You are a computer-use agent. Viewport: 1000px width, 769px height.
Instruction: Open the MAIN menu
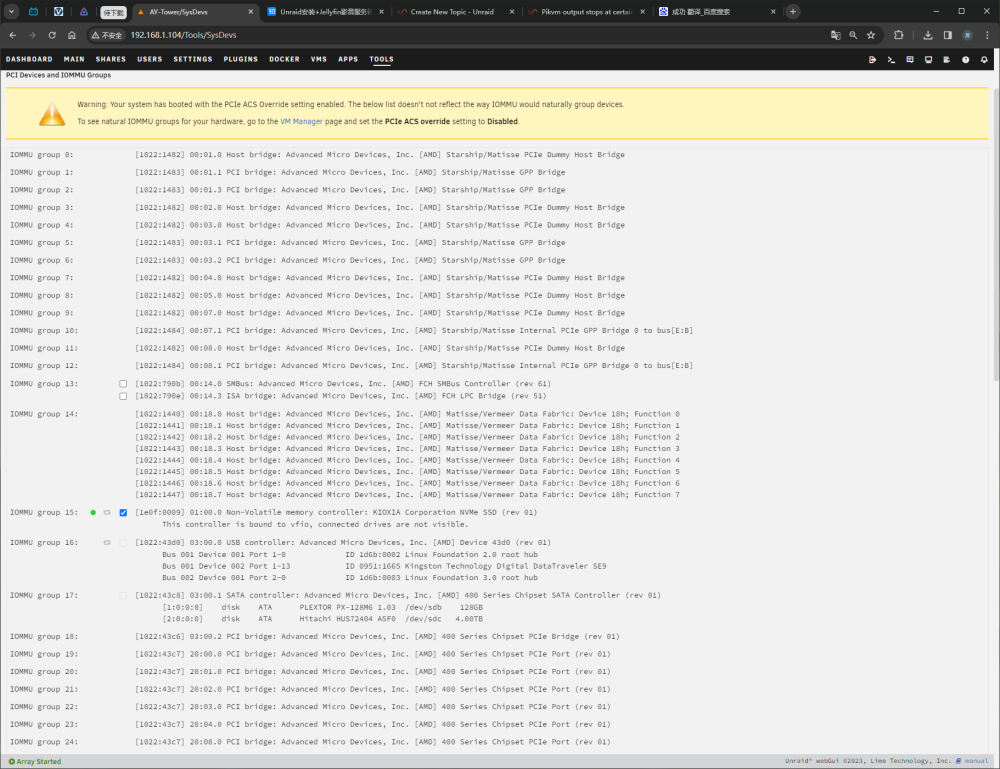point(74,59)
